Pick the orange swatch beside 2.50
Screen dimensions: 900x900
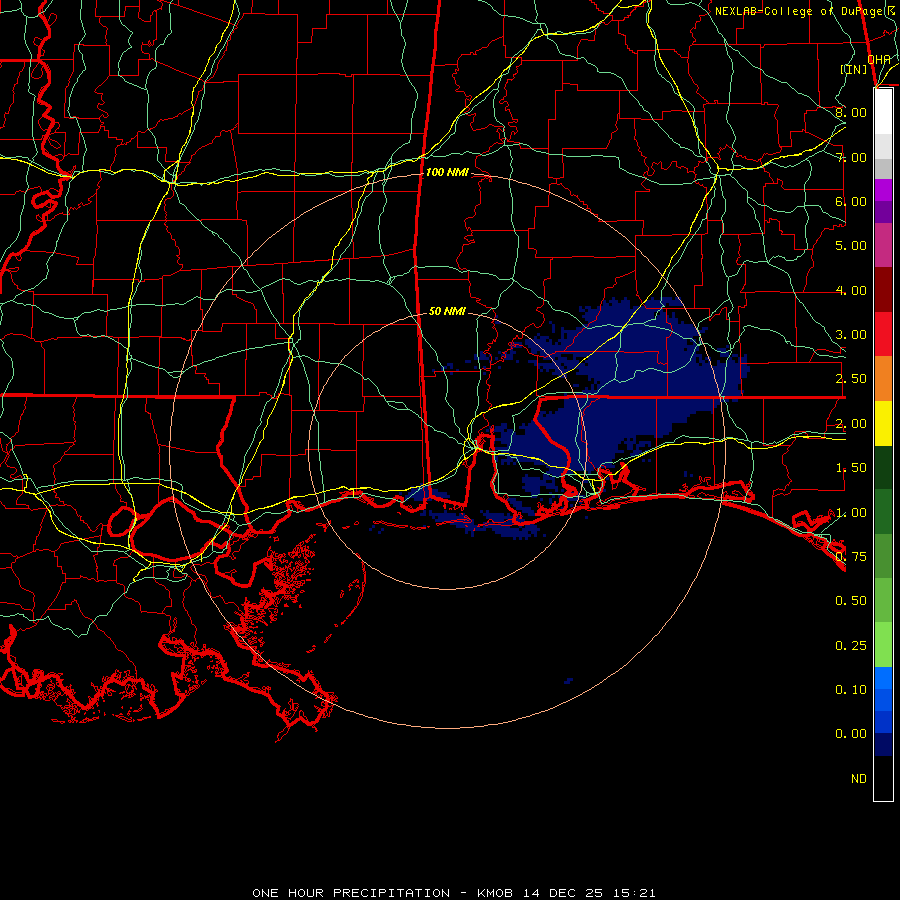point(883,378)
